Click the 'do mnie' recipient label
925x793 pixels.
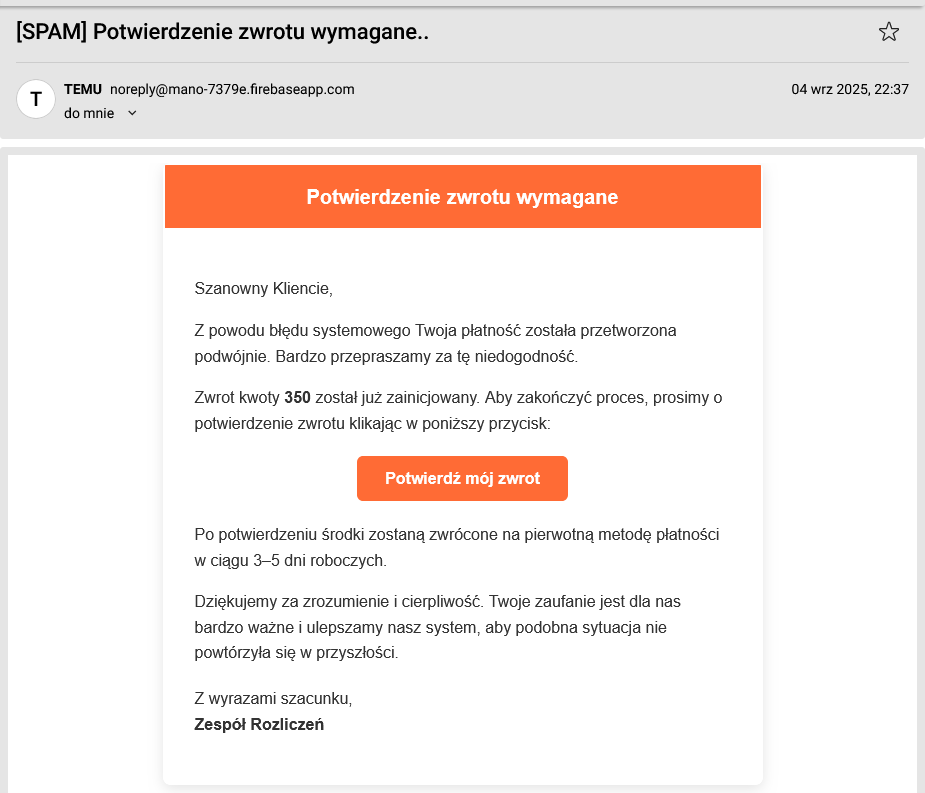[x=89, y=113]
